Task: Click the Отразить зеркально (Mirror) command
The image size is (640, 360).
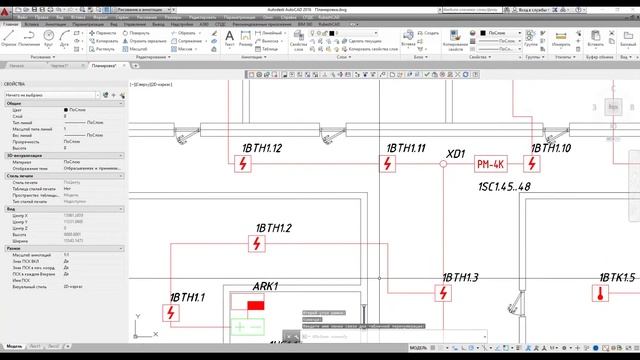Action: 144,41
